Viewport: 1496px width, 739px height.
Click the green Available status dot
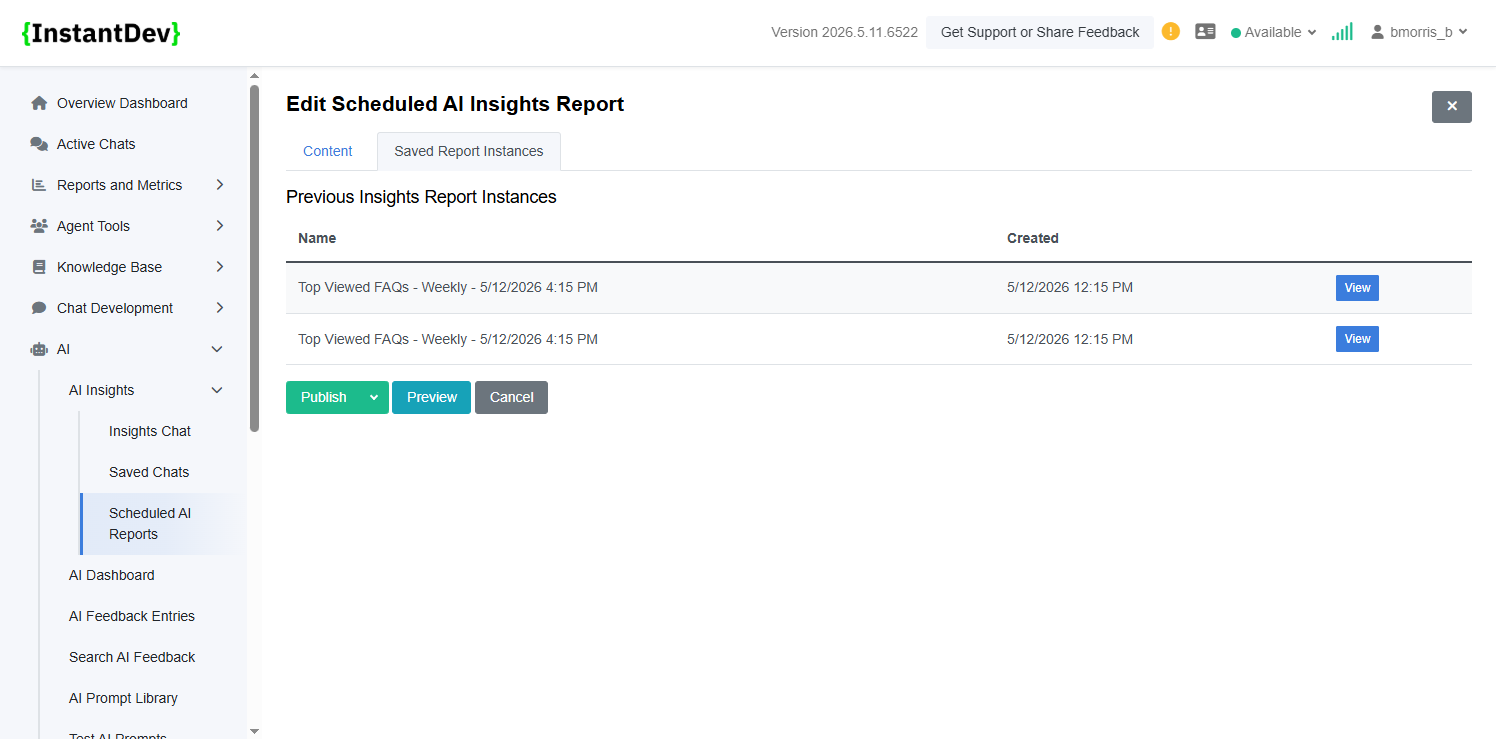1236,33
